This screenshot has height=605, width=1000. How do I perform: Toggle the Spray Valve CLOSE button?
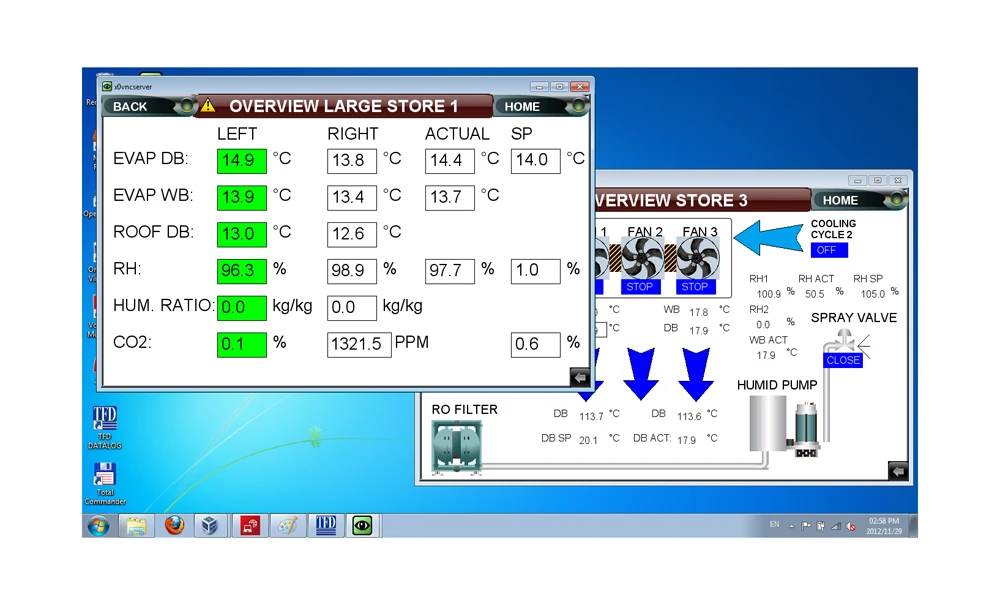point(842,360)
